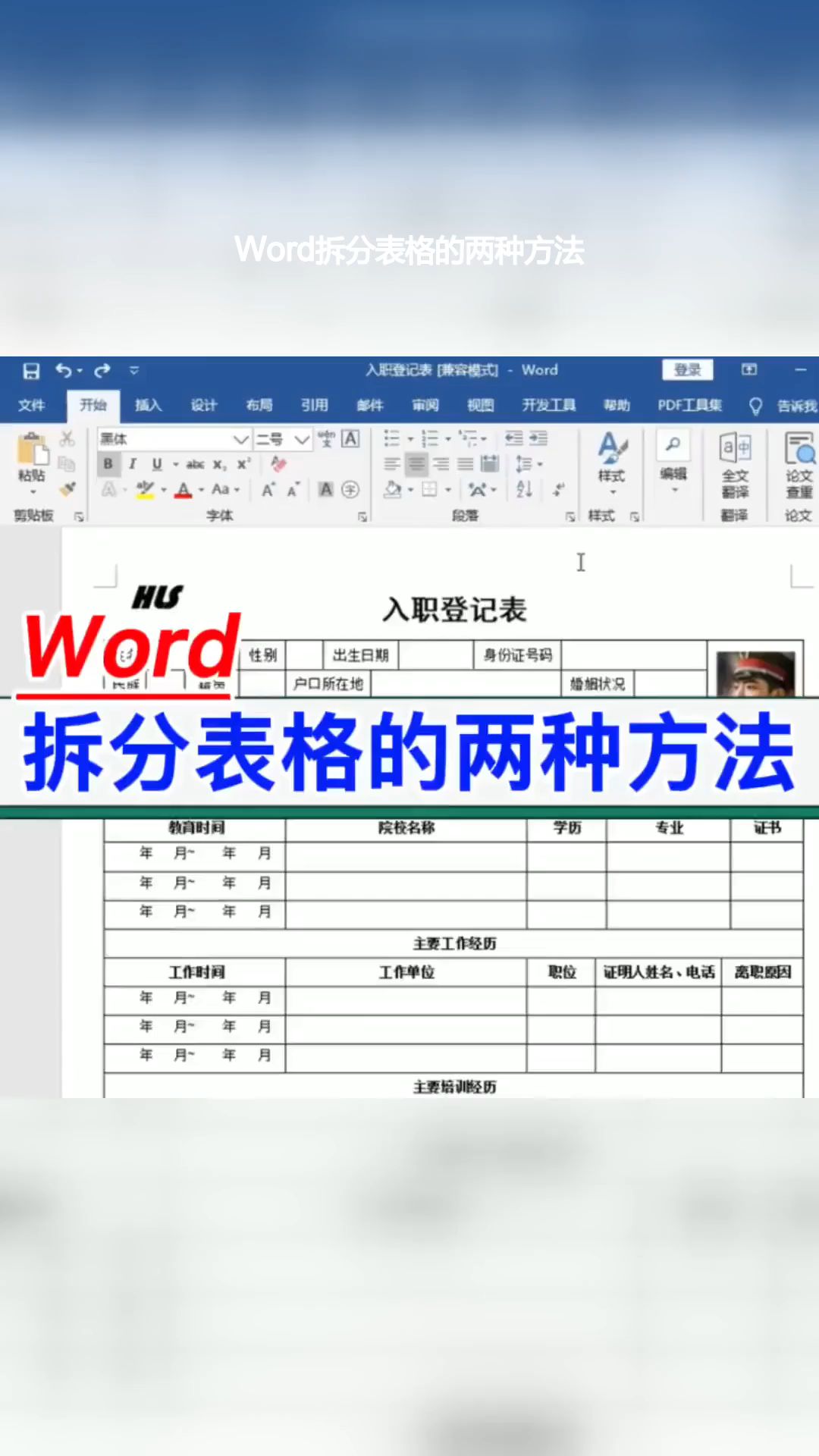Click the Redo arrow icon
Viewport: 819px width, 1456px height.
point(102,371)
